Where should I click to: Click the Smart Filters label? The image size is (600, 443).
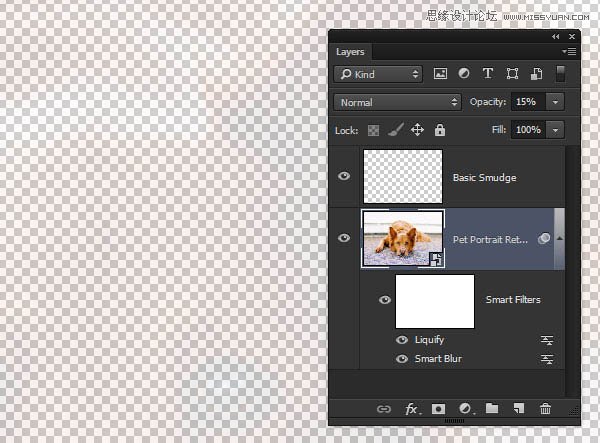513,300
